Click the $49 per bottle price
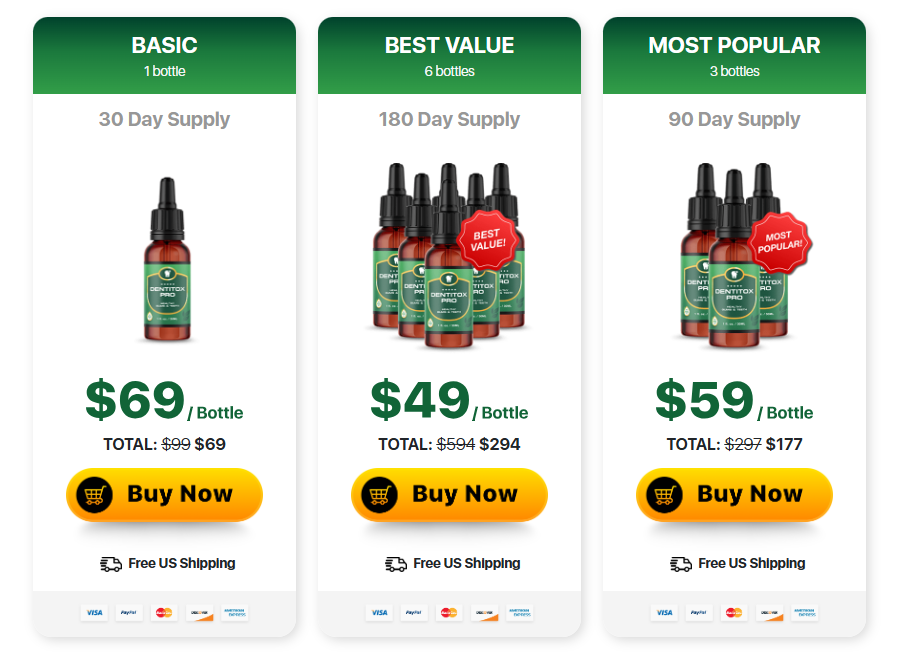Viewport: 901px width, 658px height. [449, 400]
